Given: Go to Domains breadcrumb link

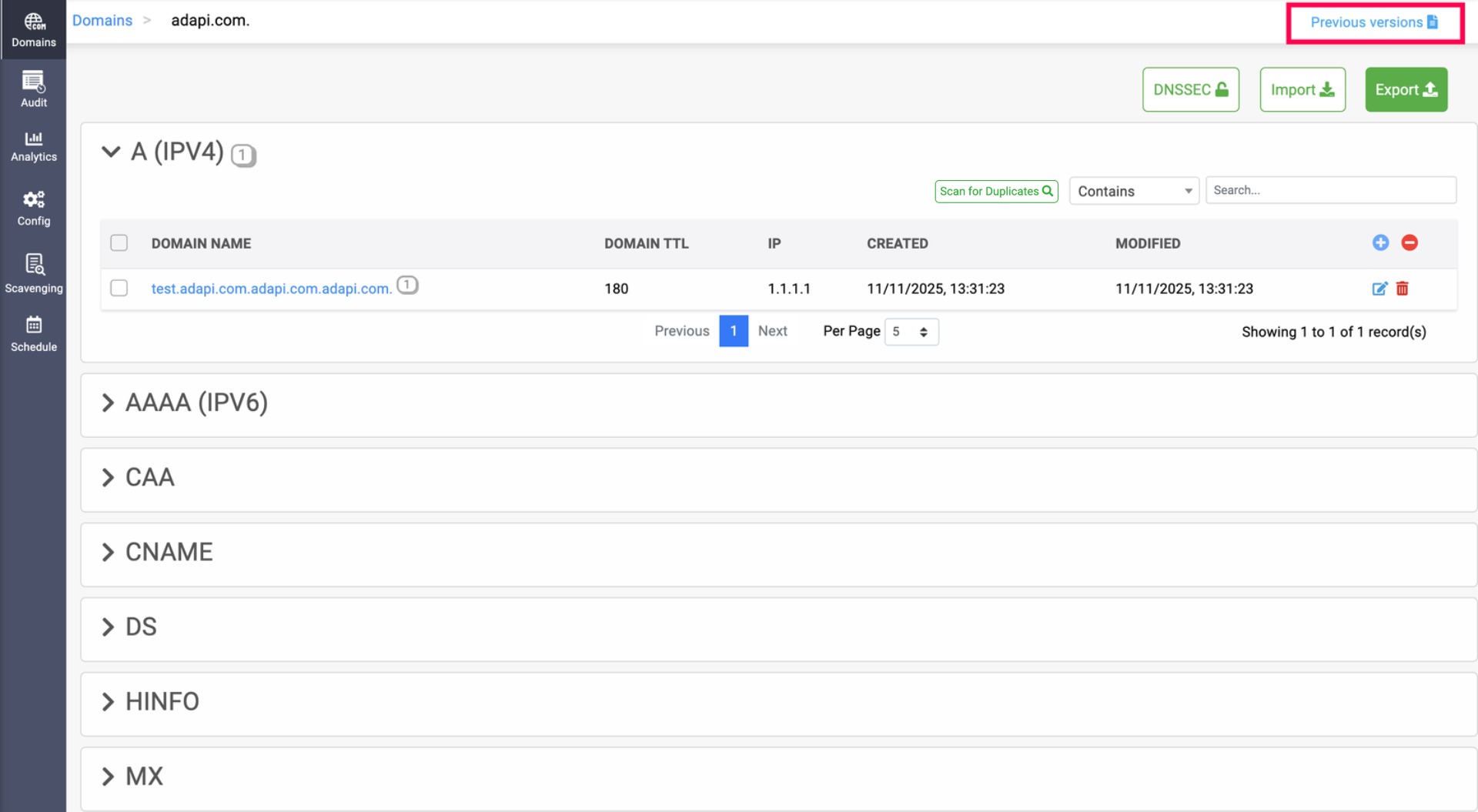Looking at the screenshot, I should click(x=102, y=21).
